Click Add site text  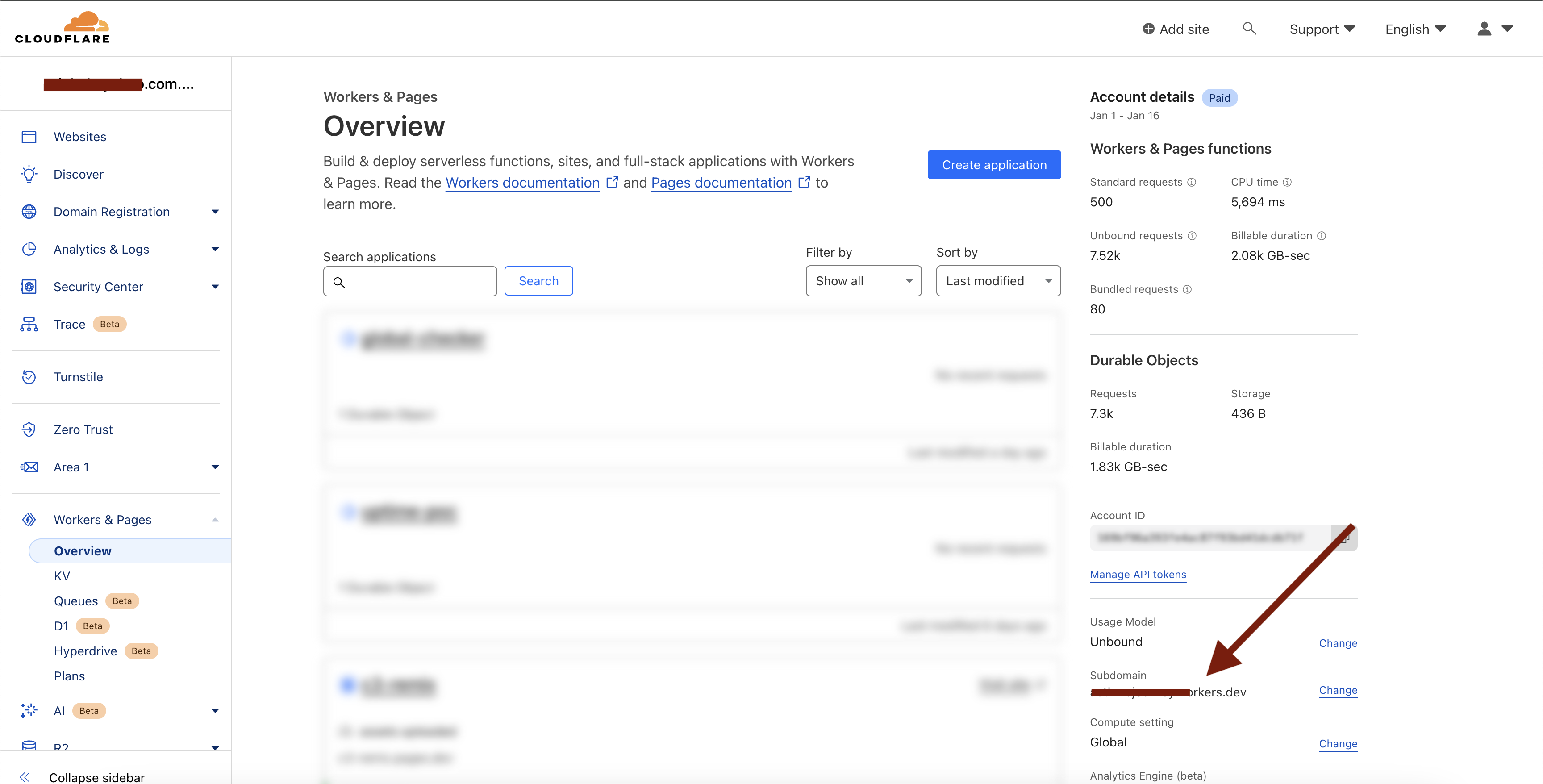(x=1184, y=29)
